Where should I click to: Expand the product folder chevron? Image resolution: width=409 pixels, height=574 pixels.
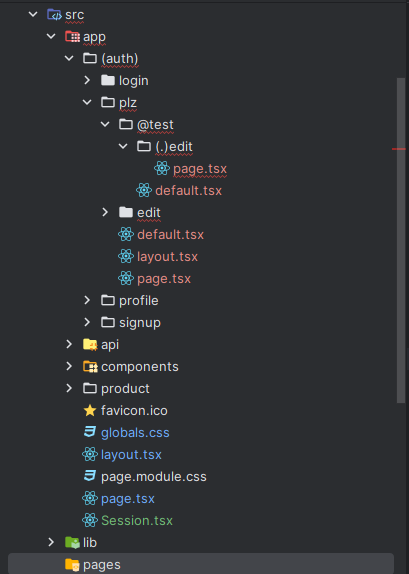69,388
